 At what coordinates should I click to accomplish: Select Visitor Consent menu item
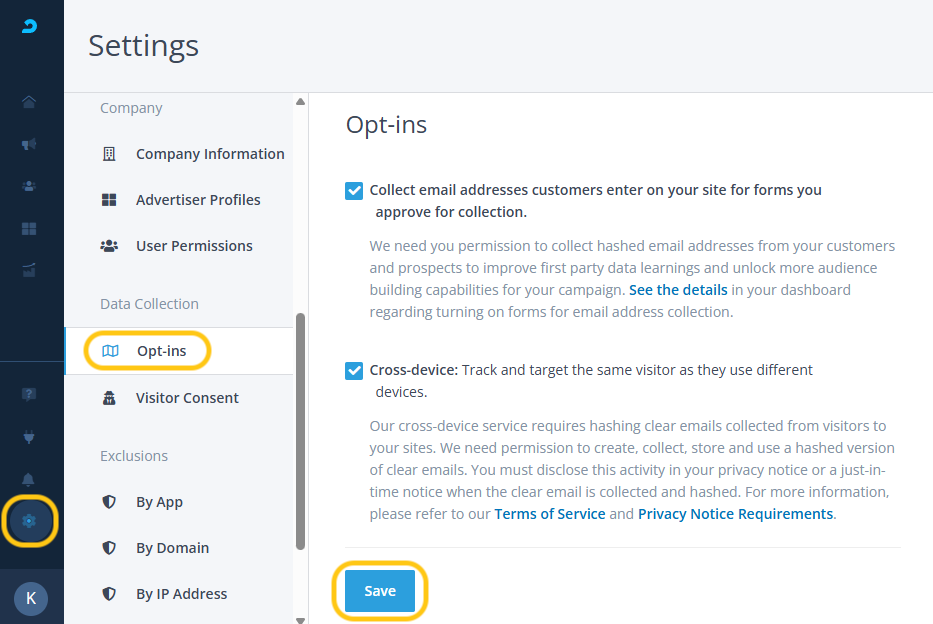[x=186, y=398]
